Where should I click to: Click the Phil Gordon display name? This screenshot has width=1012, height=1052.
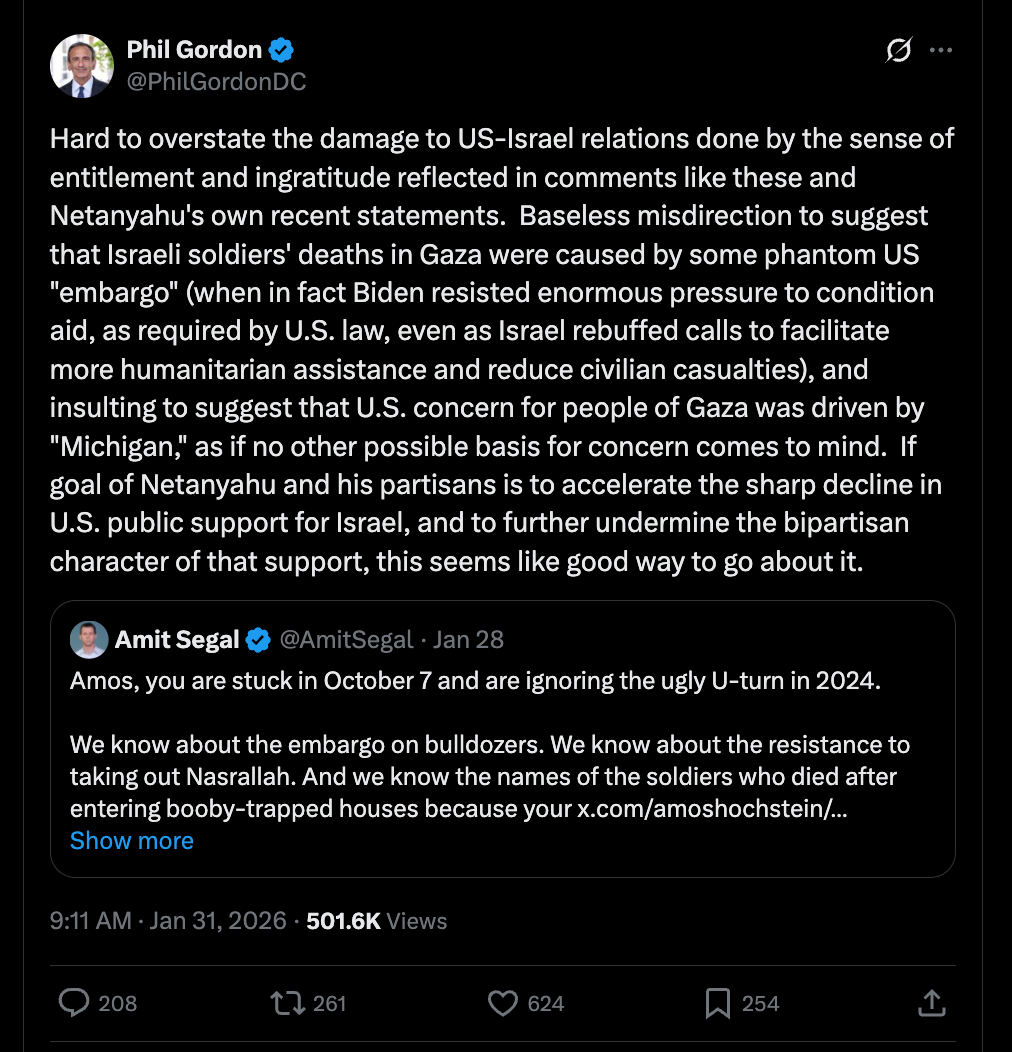point(194,49)
